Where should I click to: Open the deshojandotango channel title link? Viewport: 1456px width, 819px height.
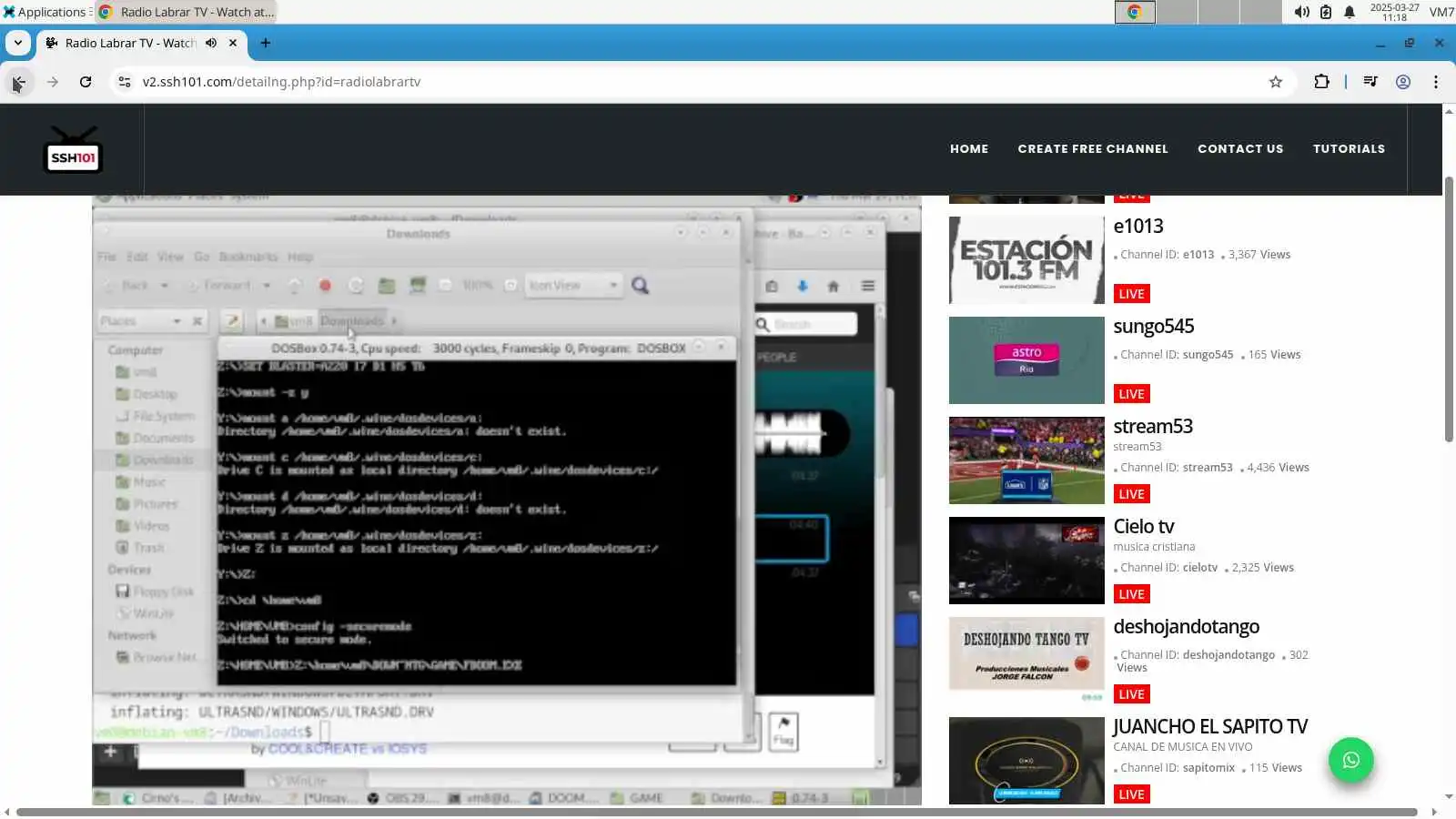(1187, 626)
